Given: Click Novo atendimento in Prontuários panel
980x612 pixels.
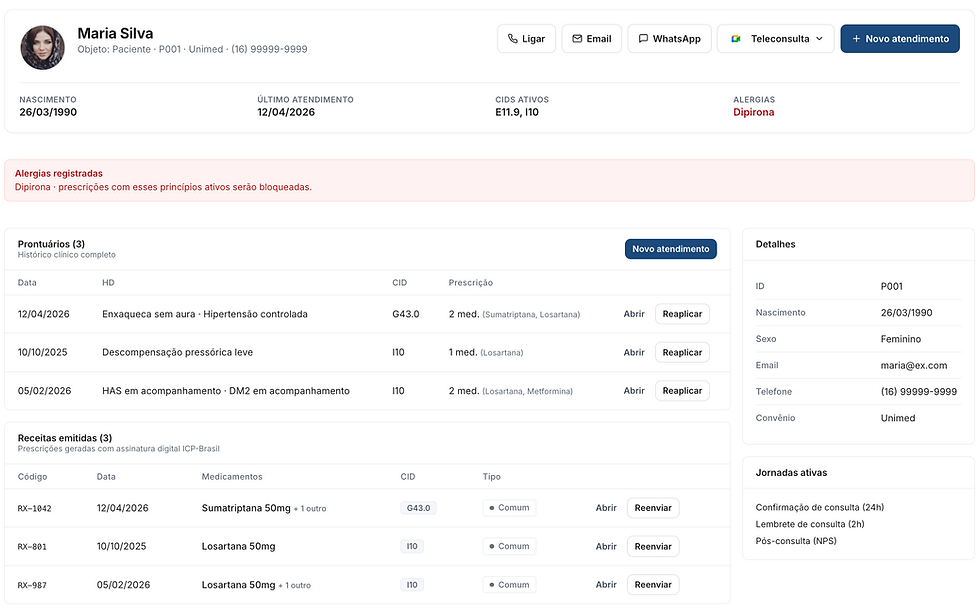Looking at the screenshot, I should coord(671,249).
